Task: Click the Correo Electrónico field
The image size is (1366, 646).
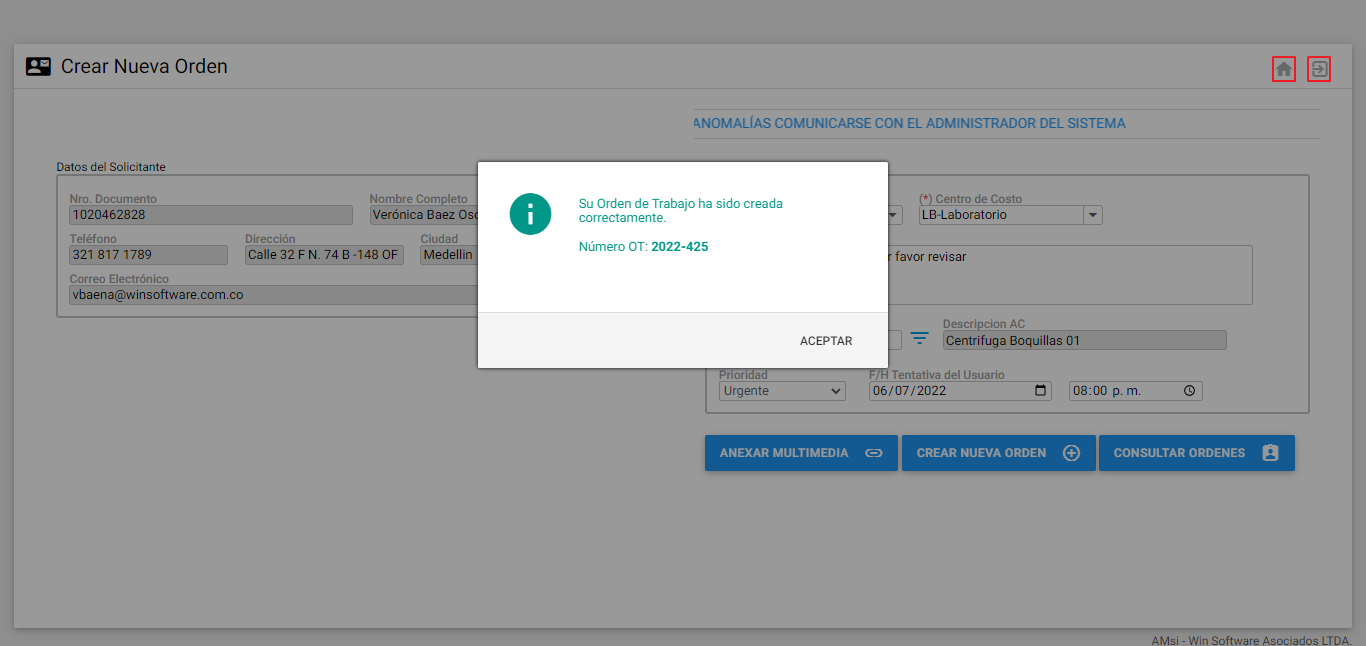Action: point(273,295)
